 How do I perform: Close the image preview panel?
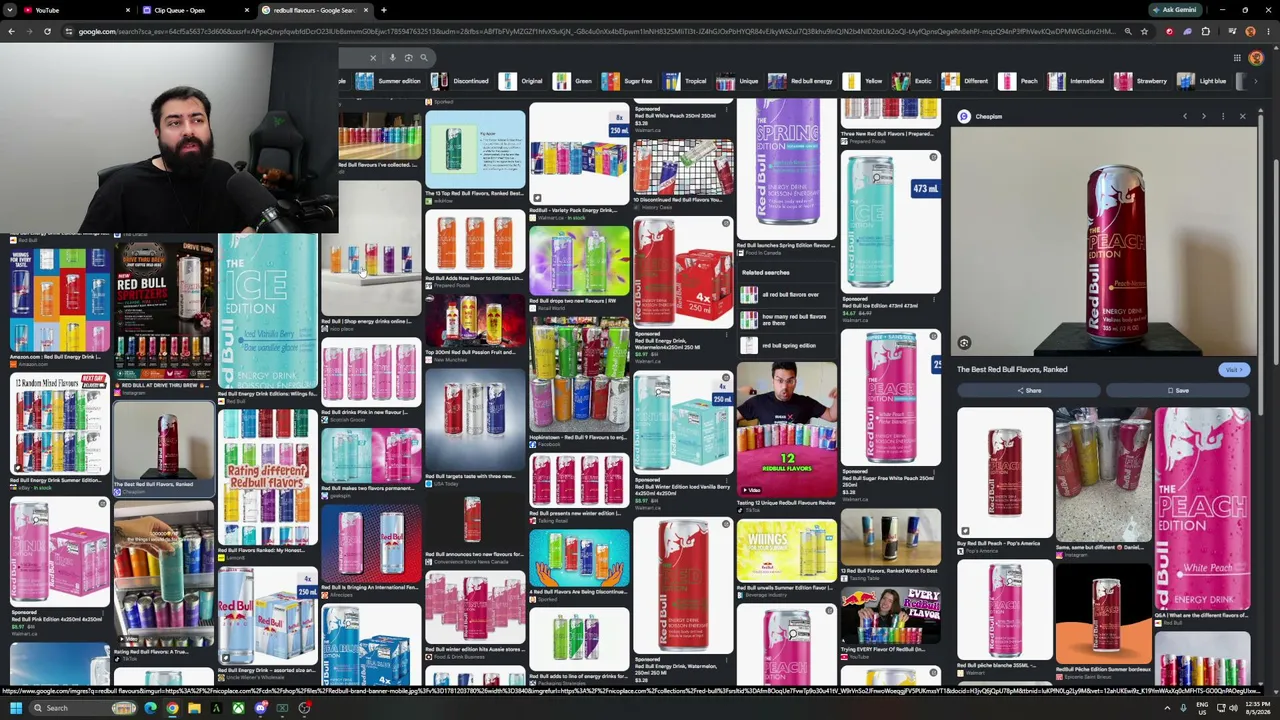pos(1243,117)
